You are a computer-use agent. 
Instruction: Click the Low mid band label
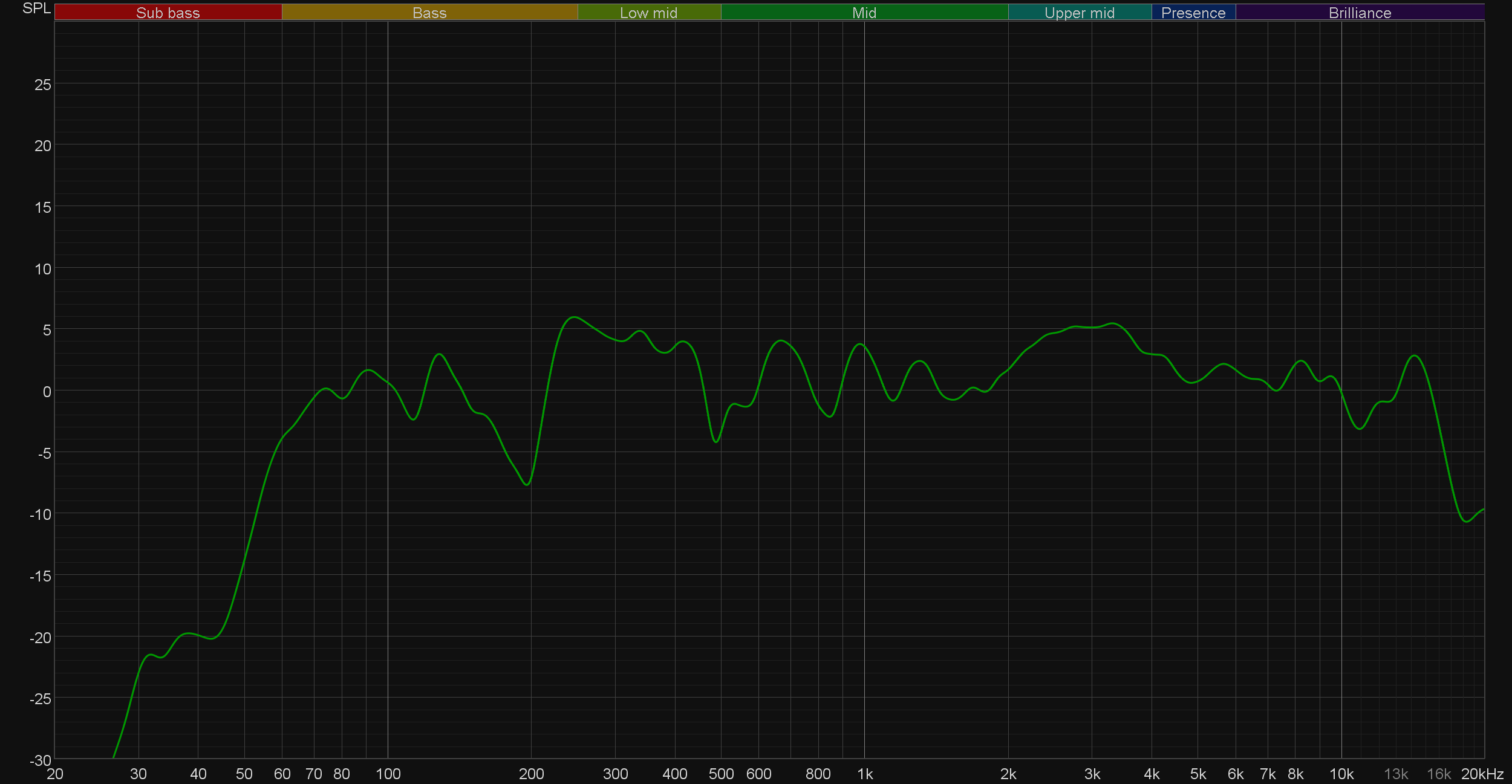[648, 13]
